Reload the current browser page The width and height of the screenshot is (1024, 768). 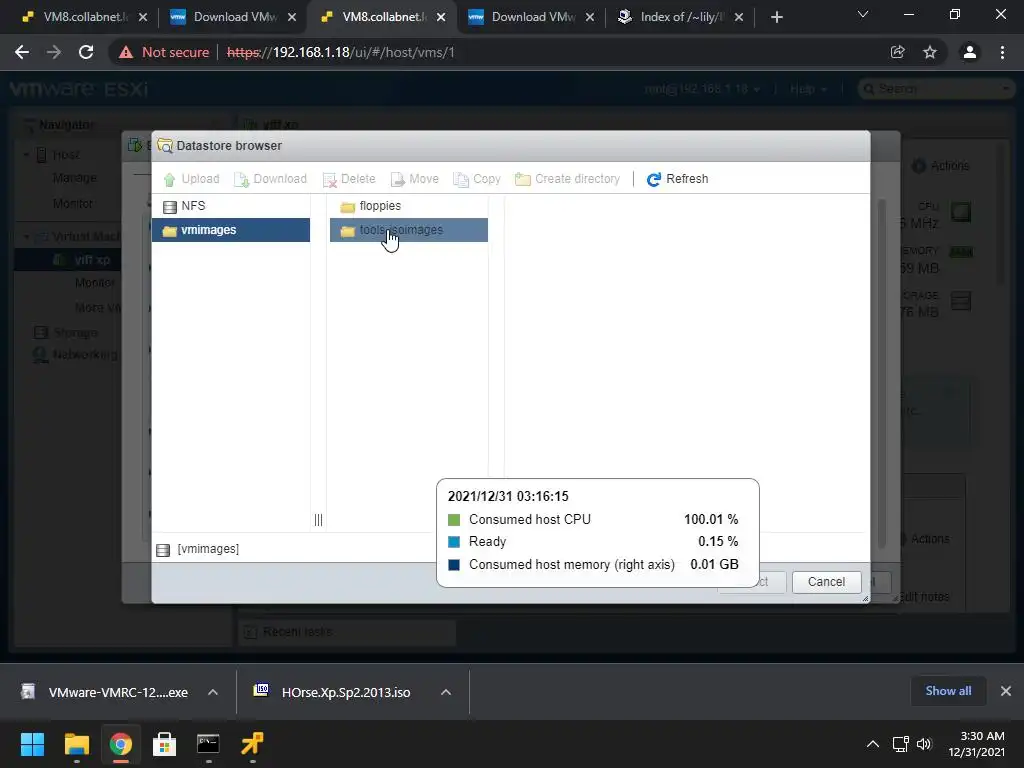(x=86, y=52)
